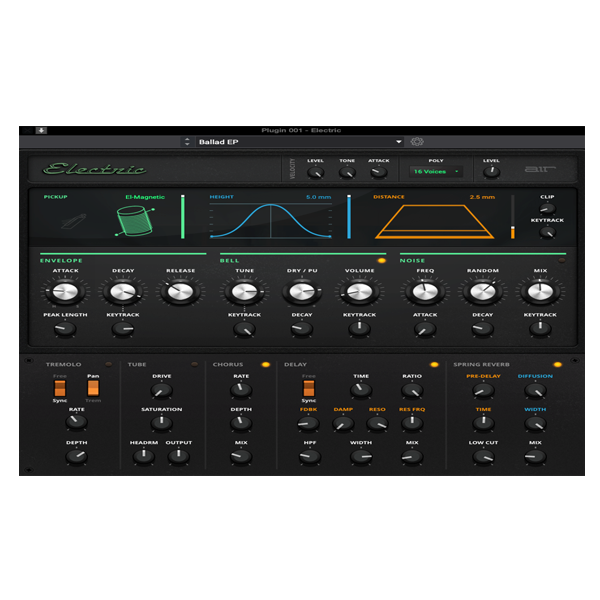Disable the Chorus effect LED

[265, 364]
